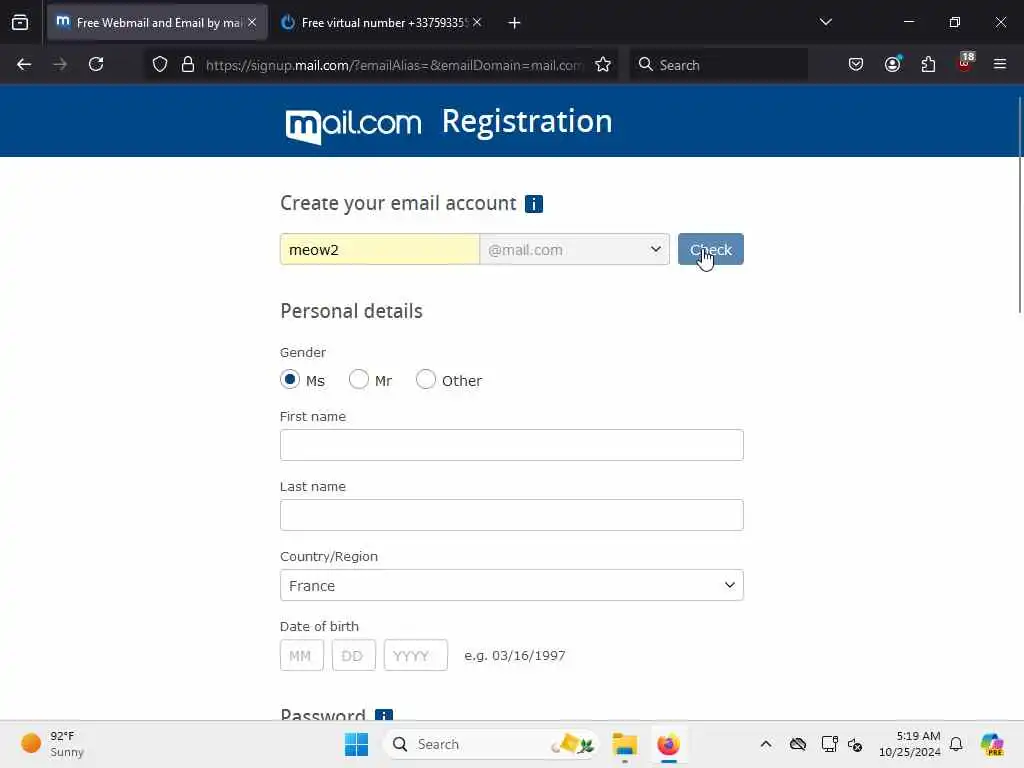Open Firefox application menu
The width and height of the screenshot is (1024, 768).
click(999, 64)
